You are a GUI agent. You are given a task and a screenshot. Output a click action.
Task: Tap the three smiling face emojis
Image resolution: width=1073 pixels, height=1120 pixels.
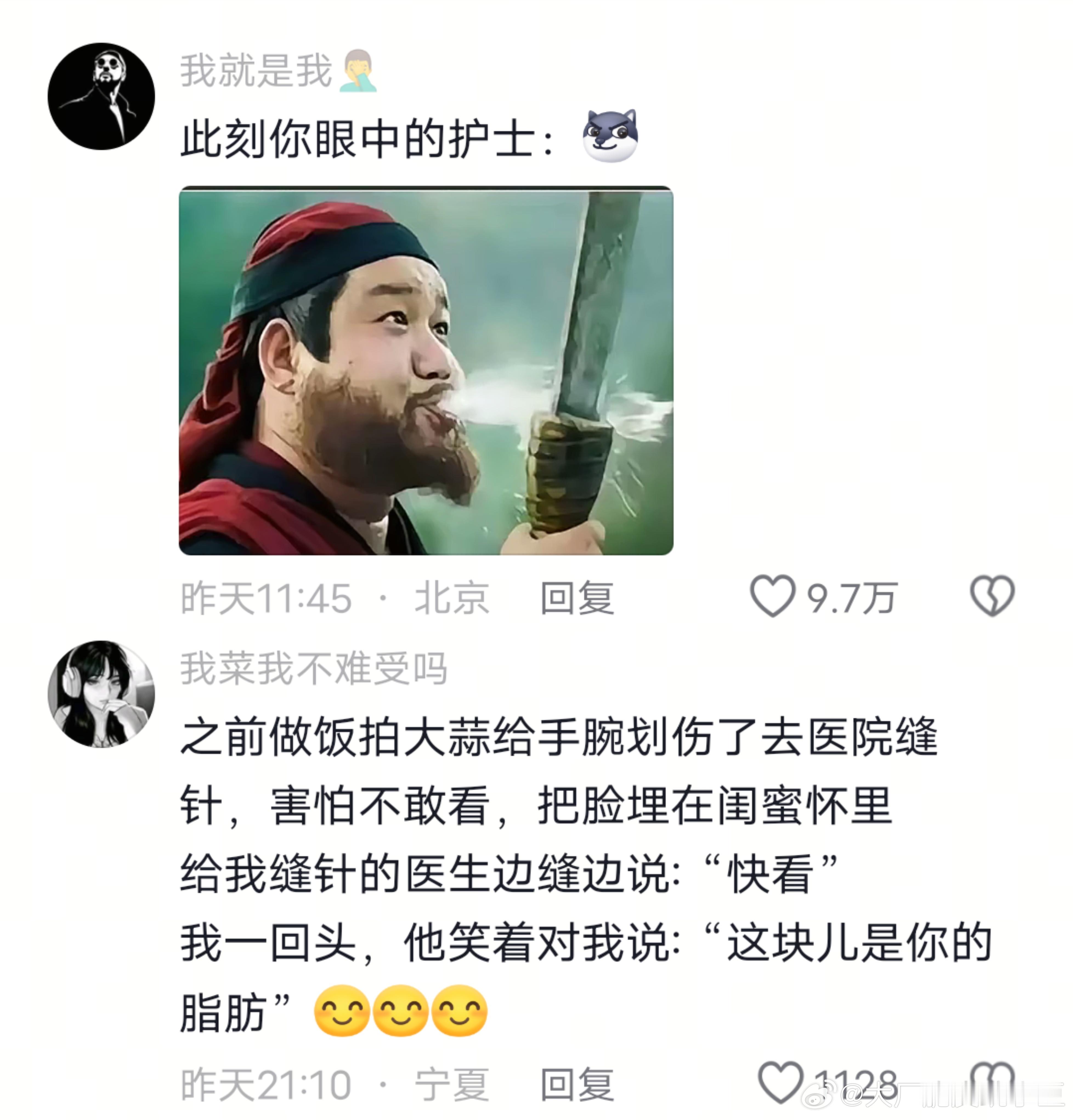point(400,1011)
